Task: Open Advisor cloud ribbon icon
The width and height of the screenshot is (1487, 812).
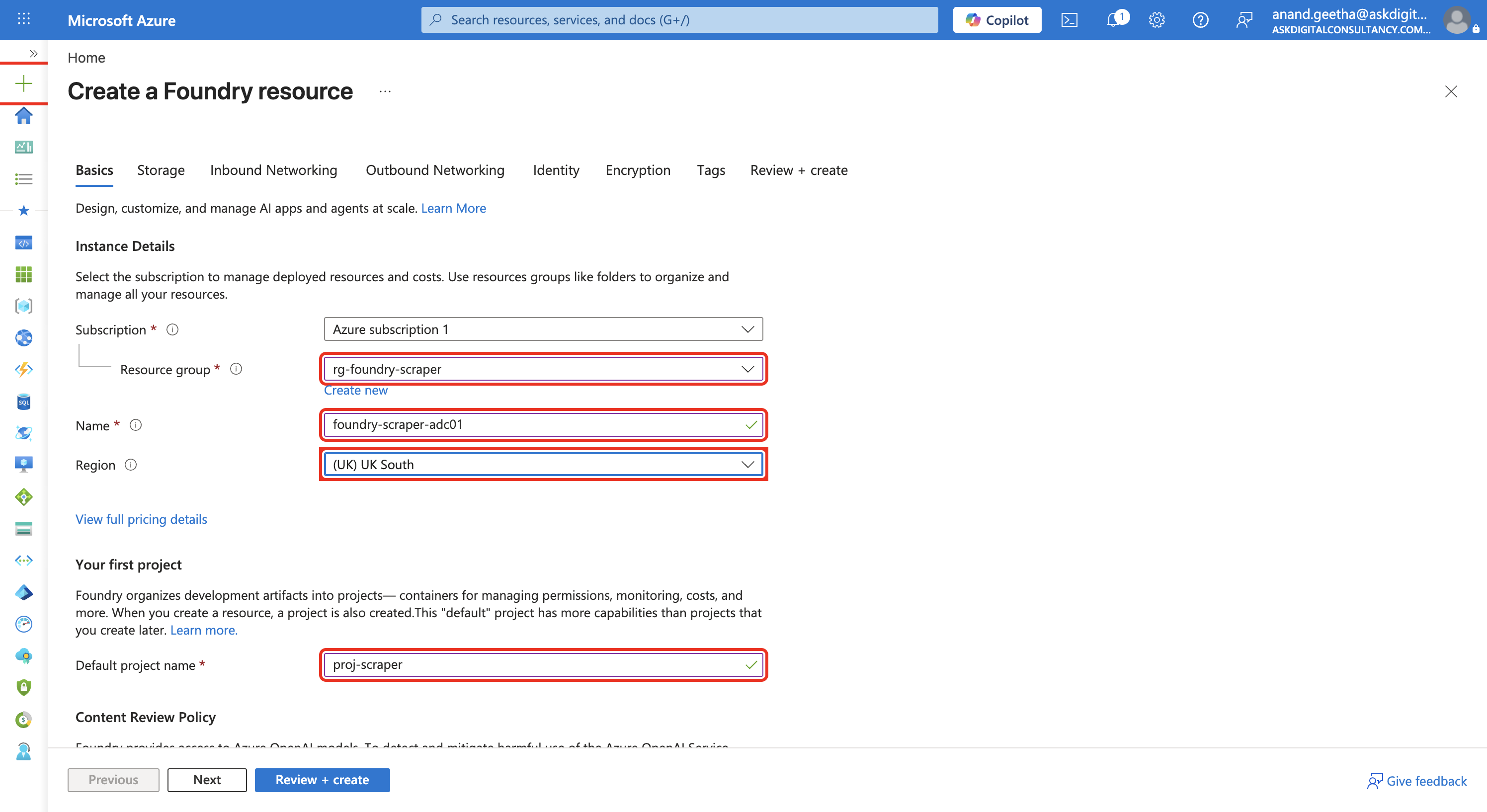Action: (x=24, y=656)
